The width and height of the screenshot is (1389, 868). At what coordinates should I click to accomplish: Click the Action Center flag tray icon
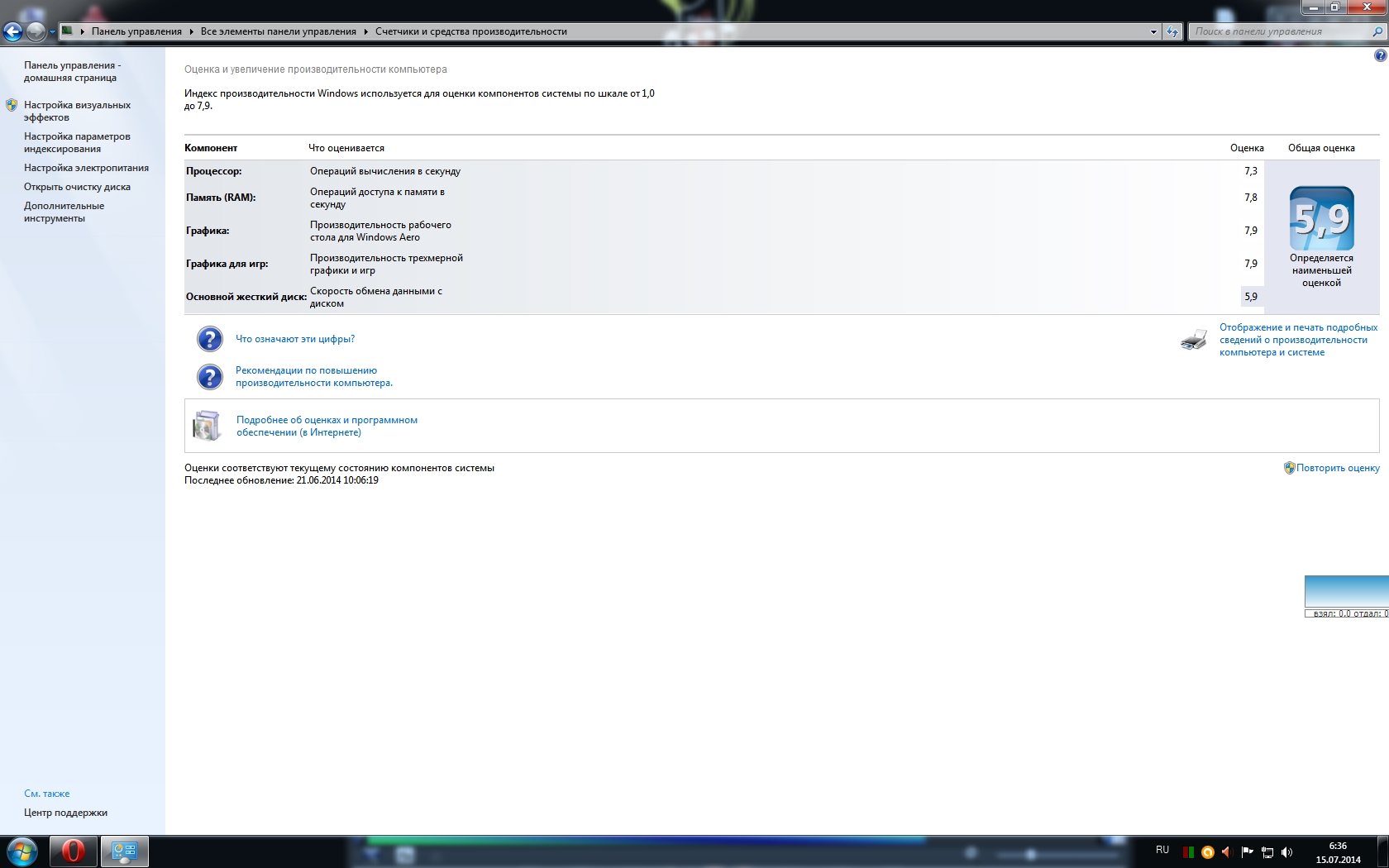[1247, 851]
